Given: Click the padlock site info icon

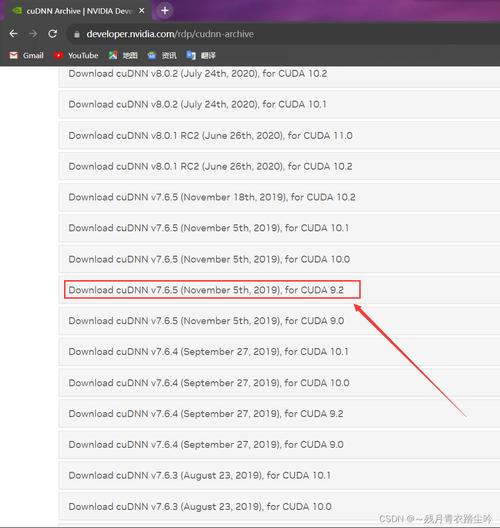Looking at the screenshot, I should coord(77,34).
